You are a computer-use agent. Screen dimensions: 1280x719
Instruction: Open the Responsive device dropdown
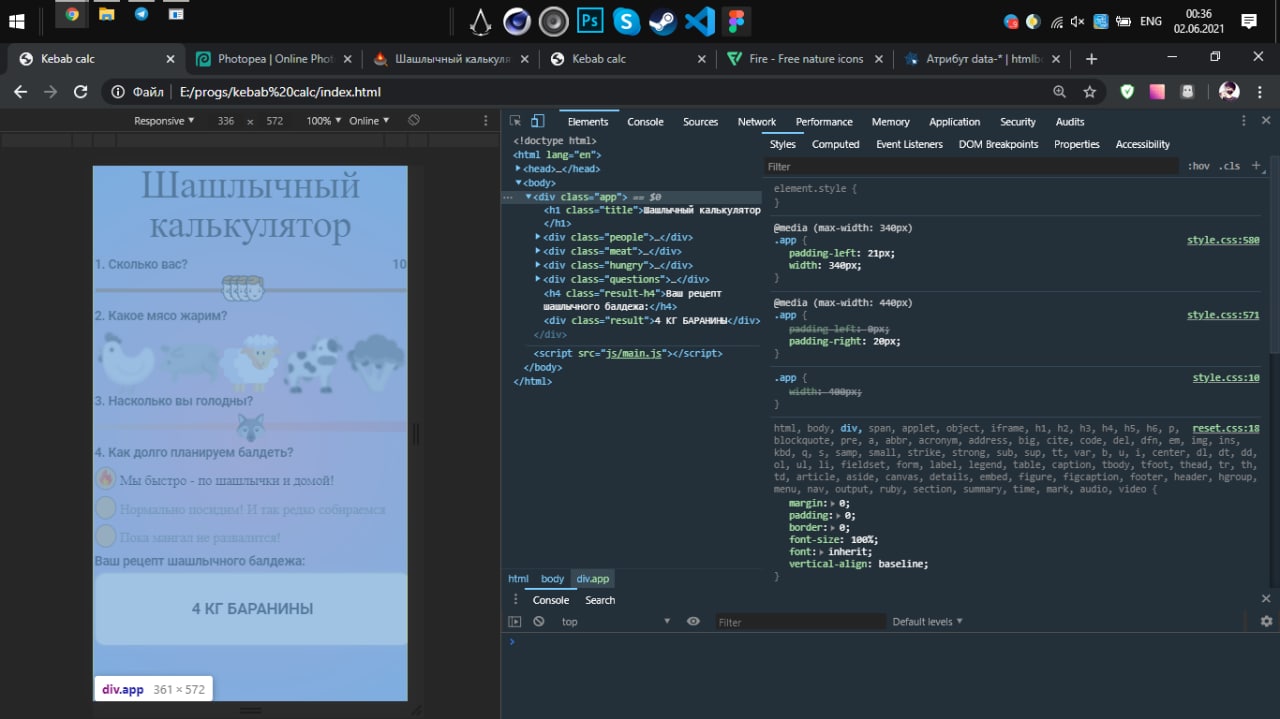(165, 121)
